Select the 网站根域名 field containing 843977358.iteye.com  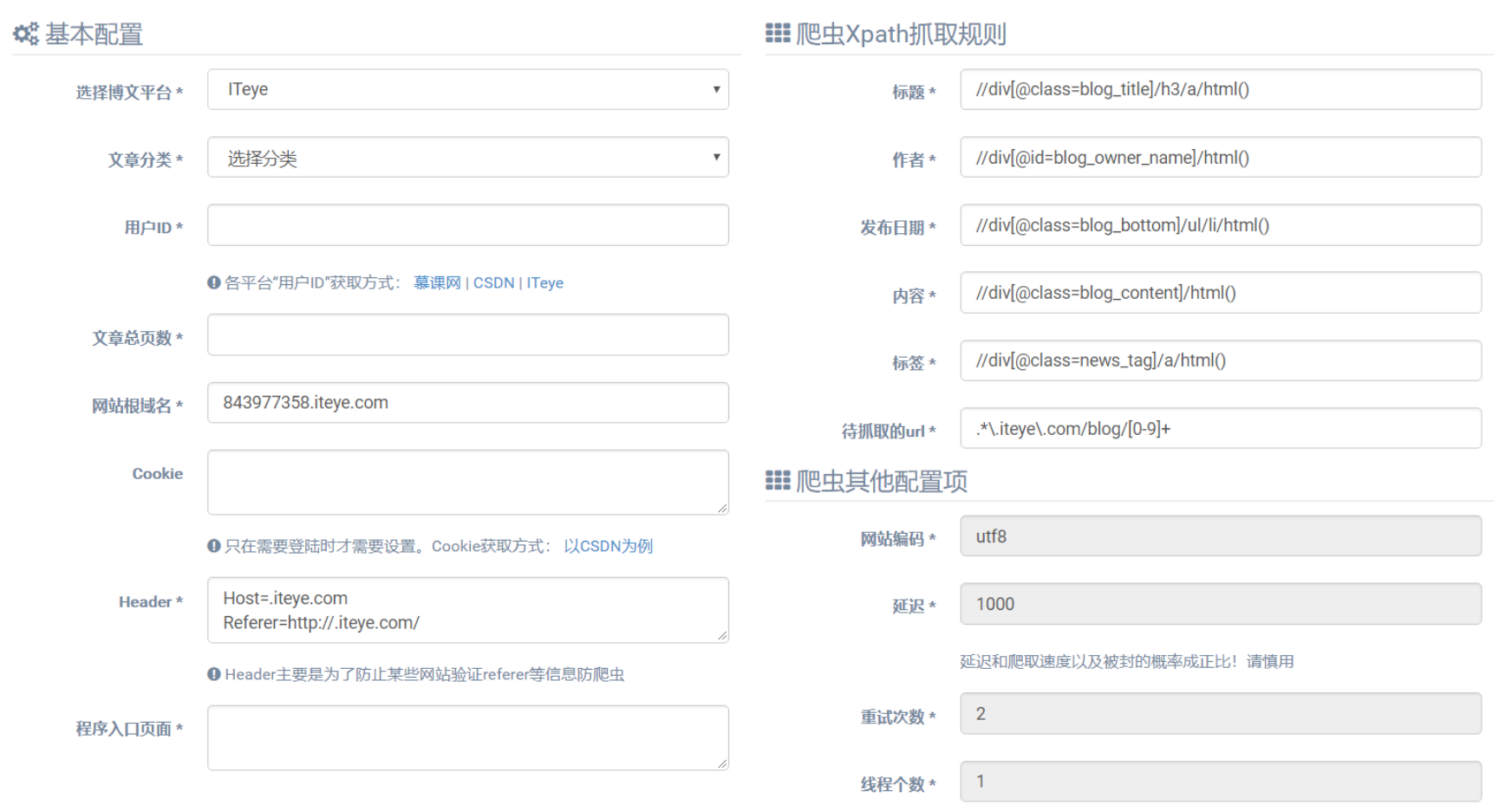tap(467, 402)
